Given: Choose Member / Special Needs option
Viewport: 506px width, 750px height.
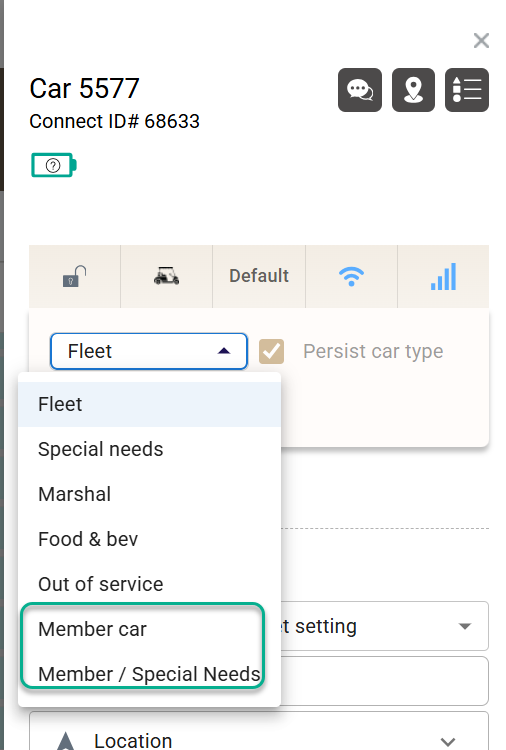Looking at the screenshot, I should click(149, 674).
